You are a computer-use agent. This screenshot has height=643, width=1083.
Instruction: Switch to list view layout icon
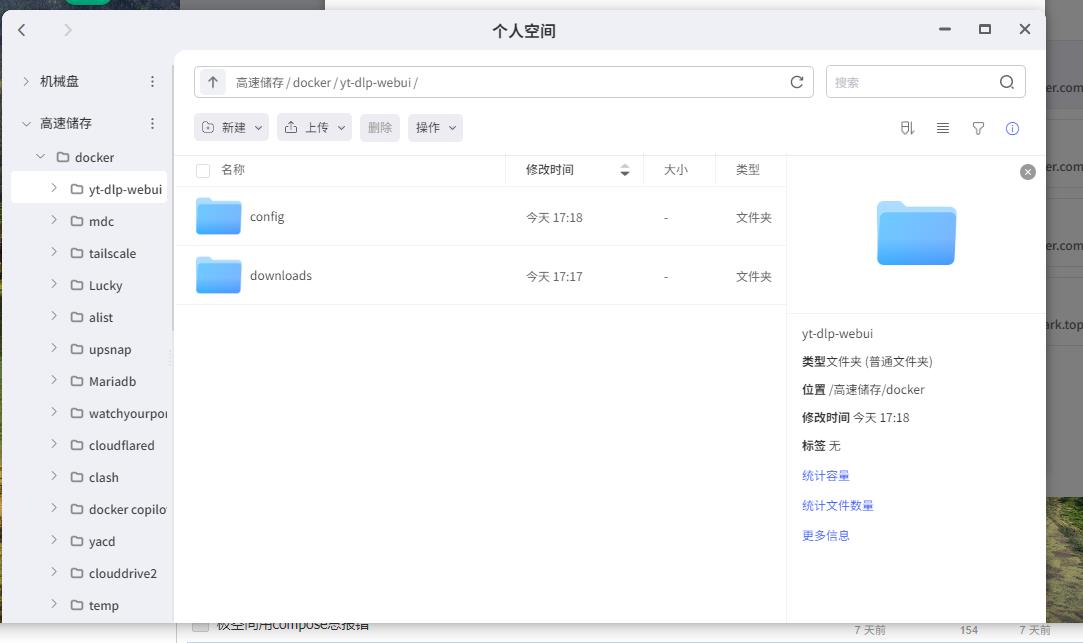943,128
